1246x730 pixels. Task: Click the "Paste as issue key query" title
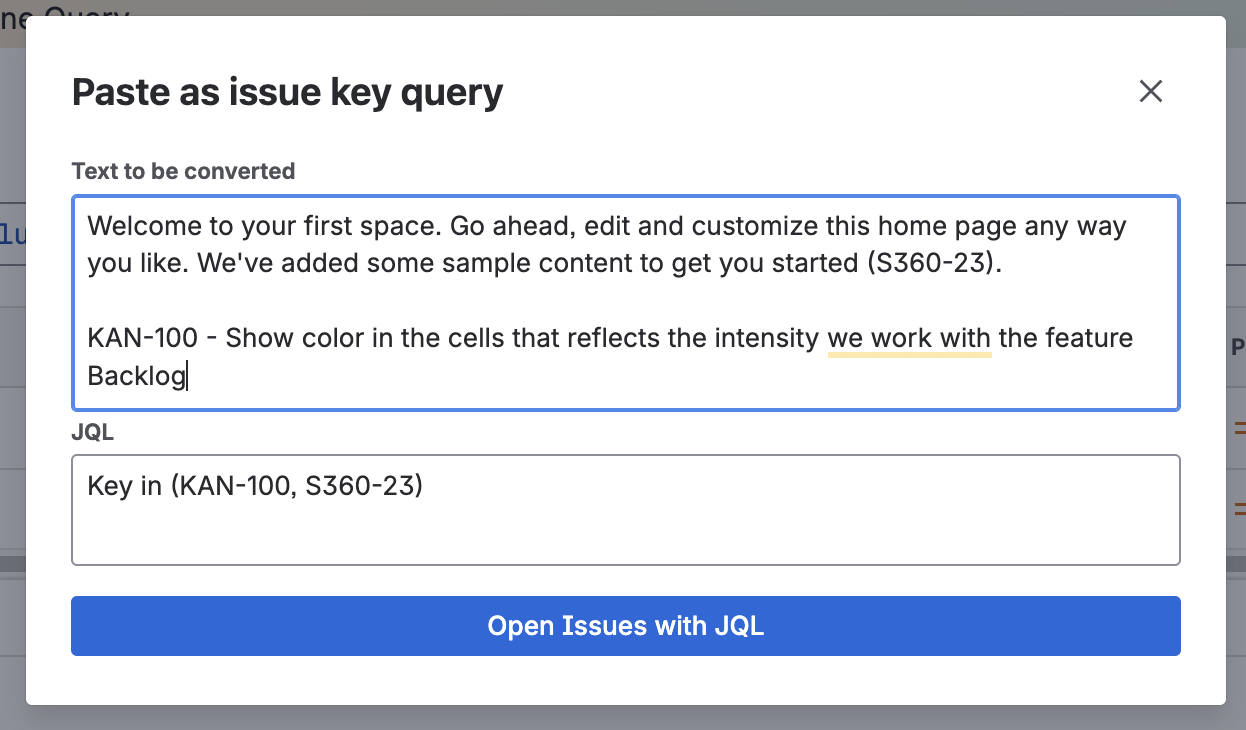[x=288, y=93]
